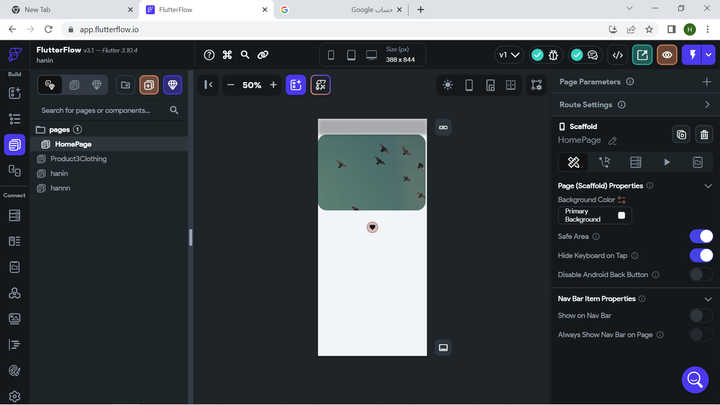Enable Disable Android Back Button switch
Screen dimensions: 720x405
(x=701, y=274)
